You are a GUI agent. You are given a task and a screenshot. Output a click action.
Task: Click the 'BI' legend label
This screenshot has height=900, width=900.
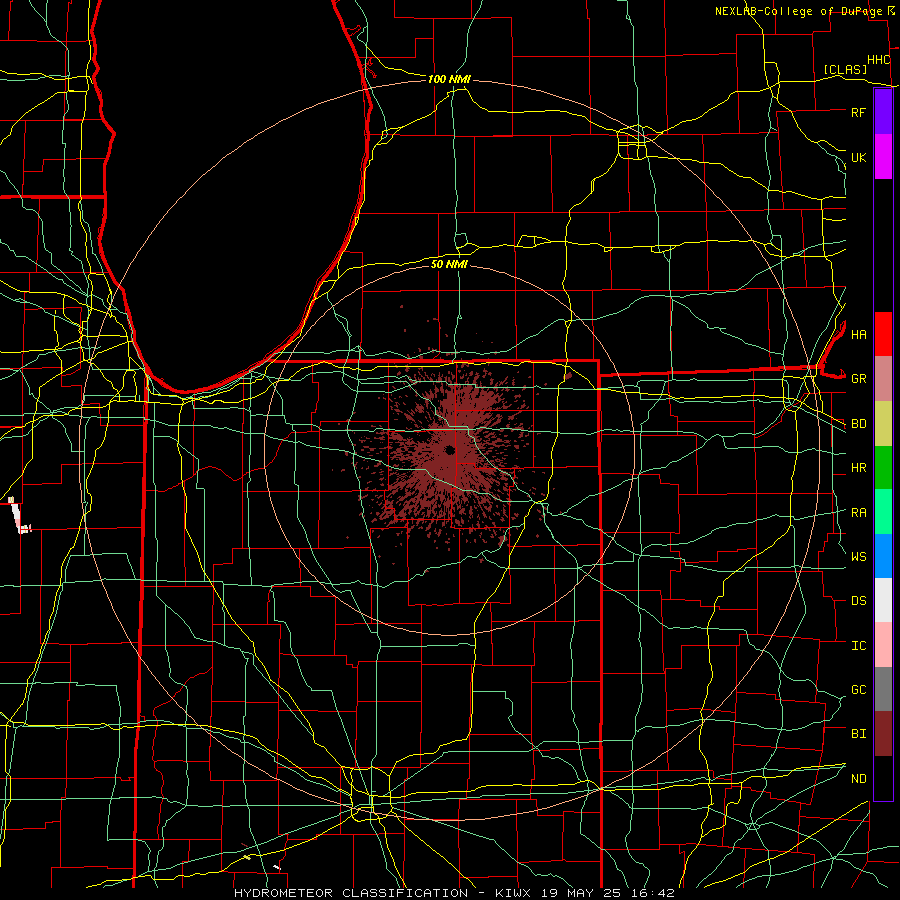click(x=858, y=734)
